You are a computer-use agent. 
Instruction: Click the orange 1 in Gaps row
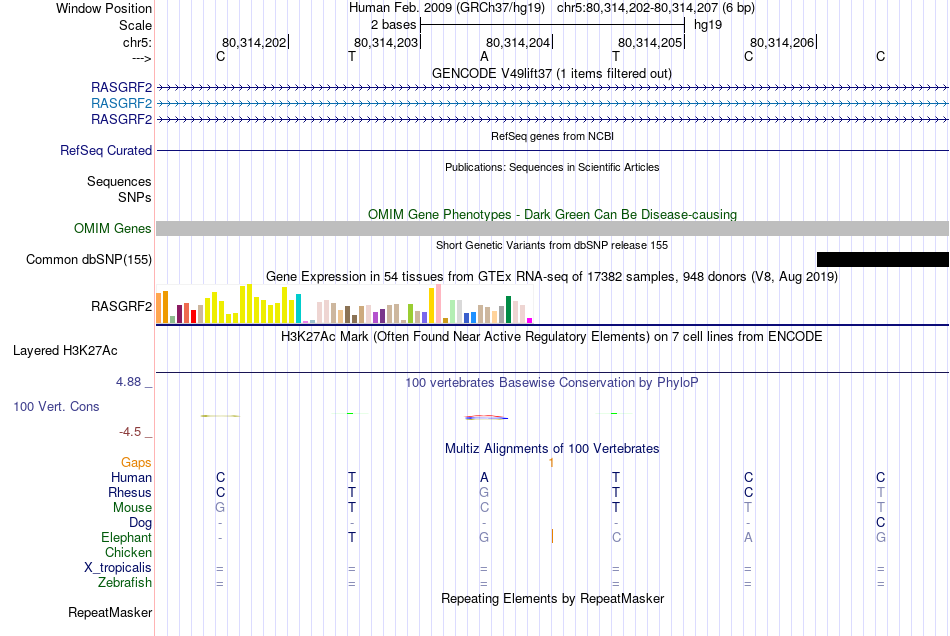551,463
